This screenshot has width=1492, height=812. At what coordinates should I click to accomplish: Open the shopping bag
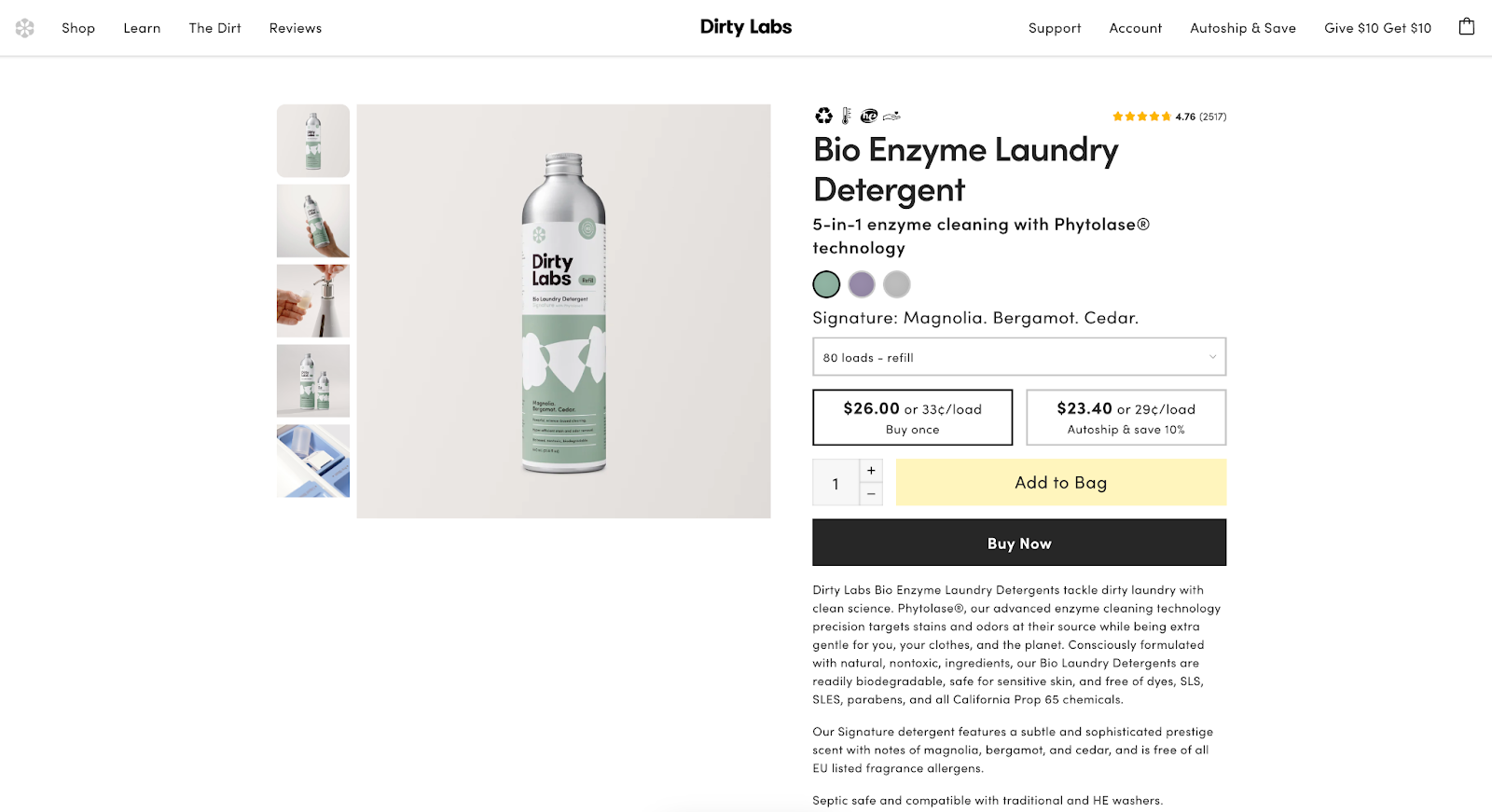click(1465, 27)
